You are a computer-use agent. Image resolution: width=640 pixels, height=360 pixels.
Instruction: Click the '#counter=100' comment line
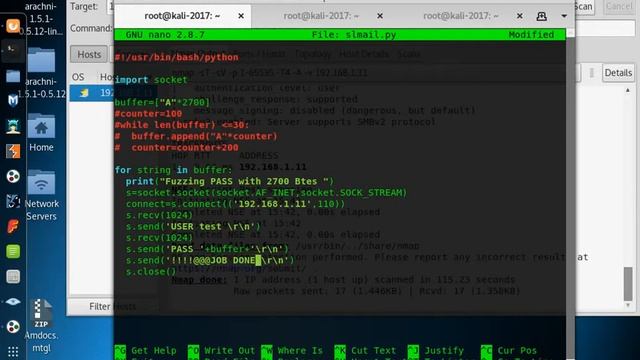click(148, 113)
